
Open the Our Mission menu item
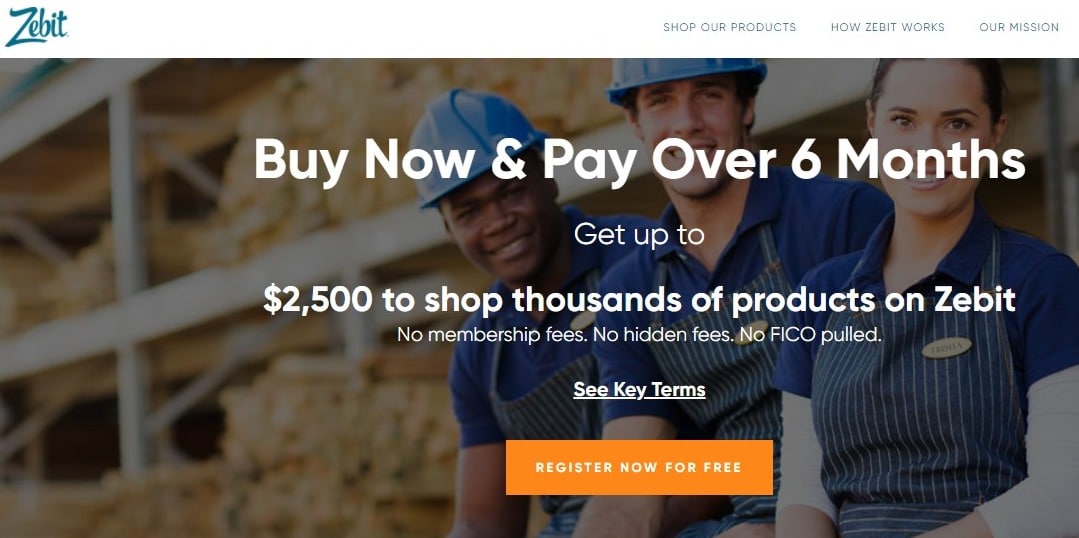click(1019, 28)
